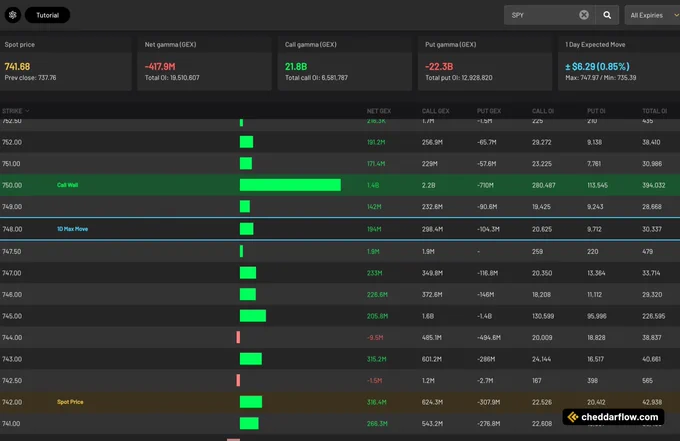The height and width of the screenshot is (441, 680).
Task: Sort by NET GEX column header
Action: tap(379, 111)
